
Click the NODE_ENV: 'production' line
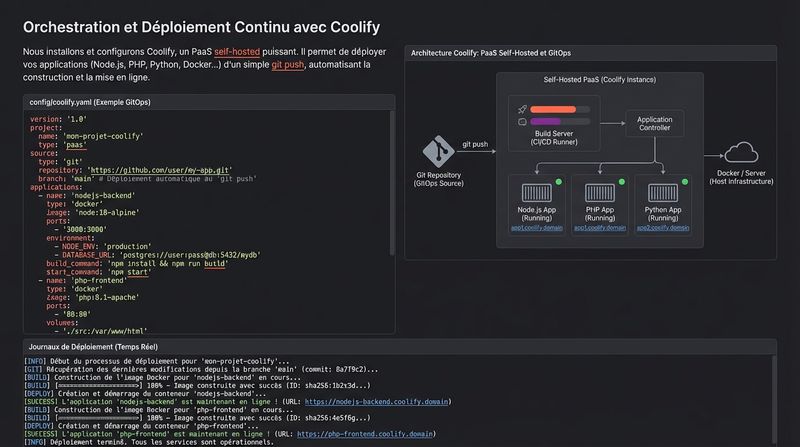103,246
